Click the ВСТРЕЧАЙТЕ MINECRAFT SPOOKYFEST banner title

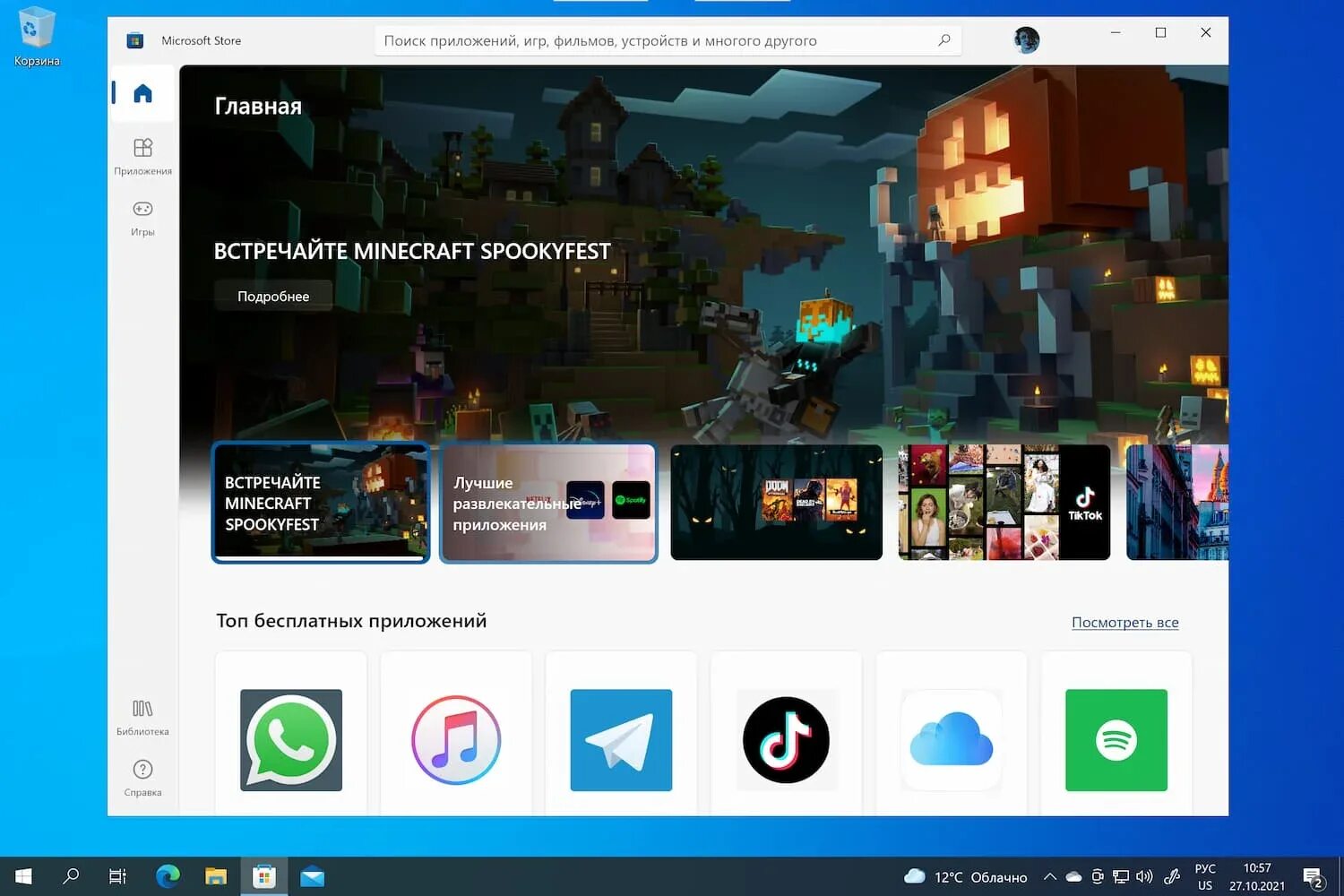(412, 251)
